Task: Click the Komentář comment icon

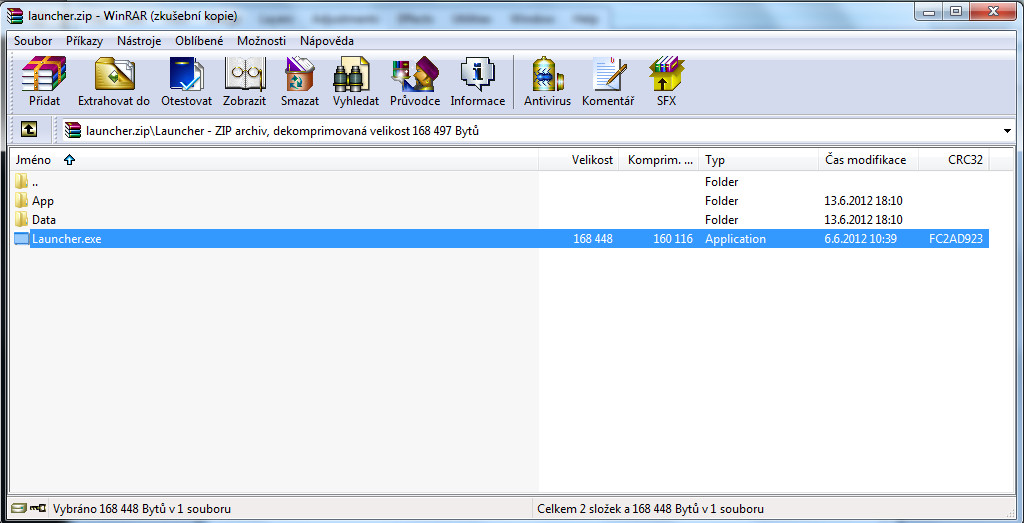Action: (x=609, y=74)
